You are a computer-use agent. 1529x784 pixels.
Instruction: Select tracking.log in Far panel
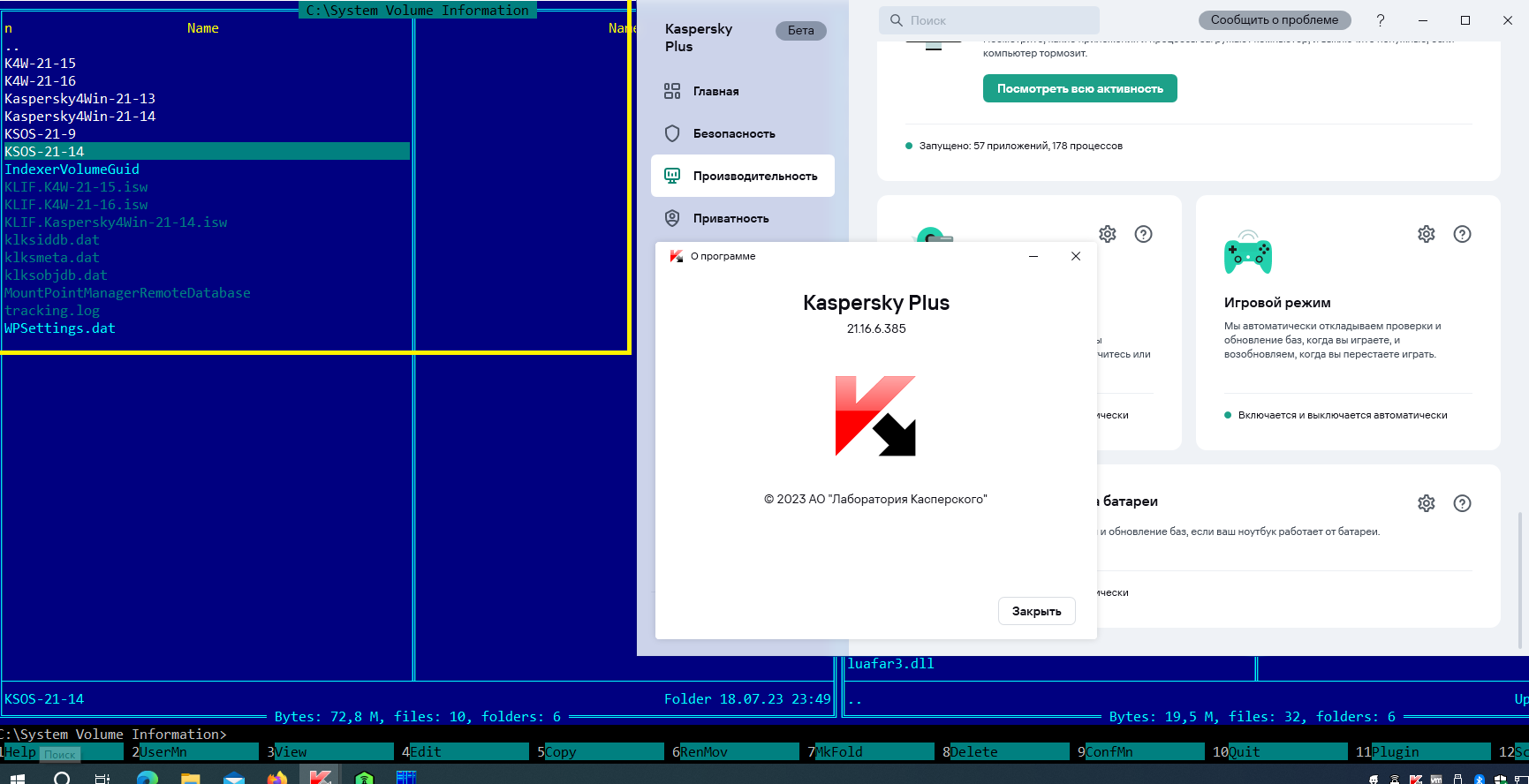coord(52,311)
